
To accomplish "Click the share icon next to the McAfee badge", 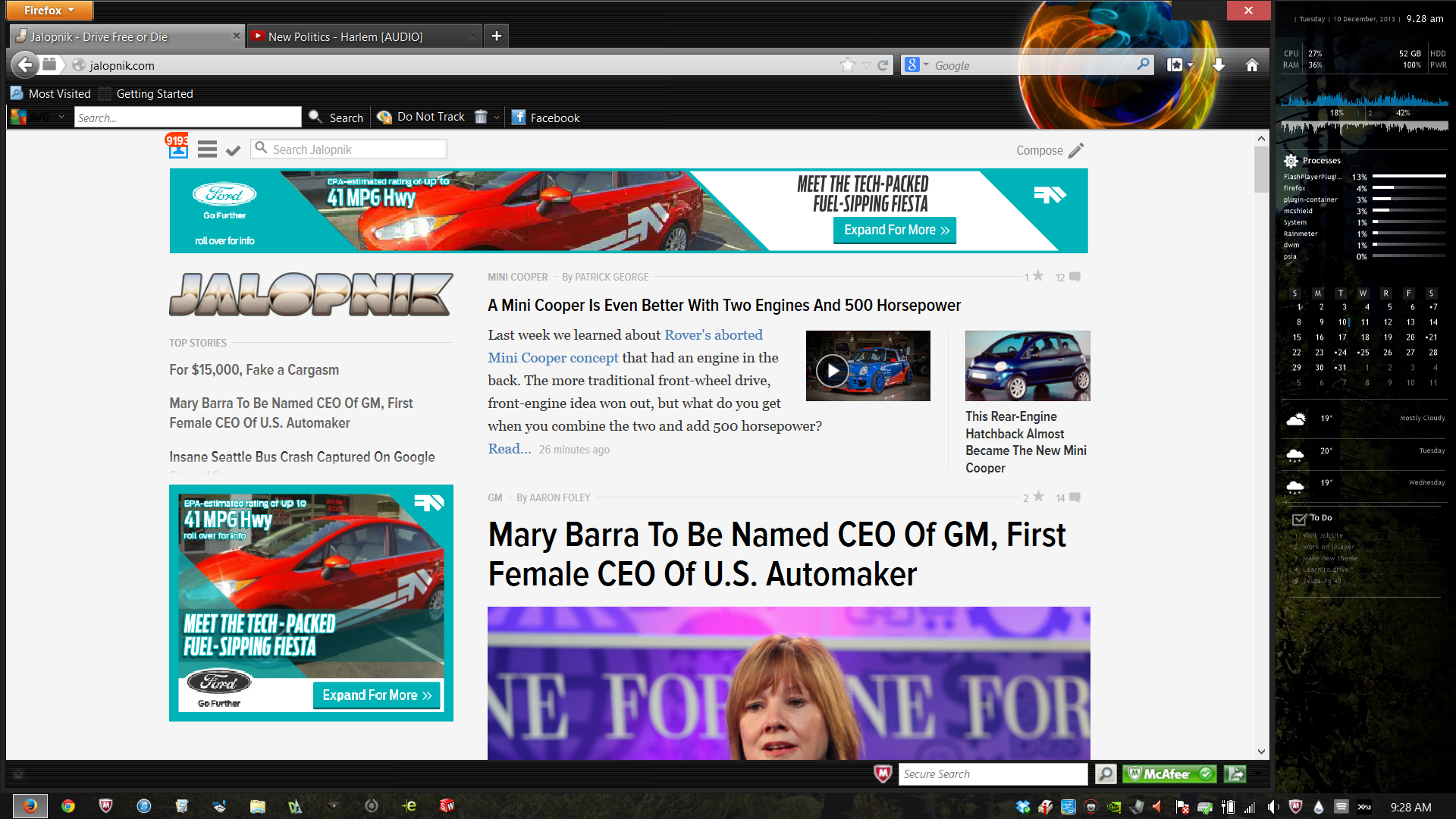I will [x=1235, y=773].
